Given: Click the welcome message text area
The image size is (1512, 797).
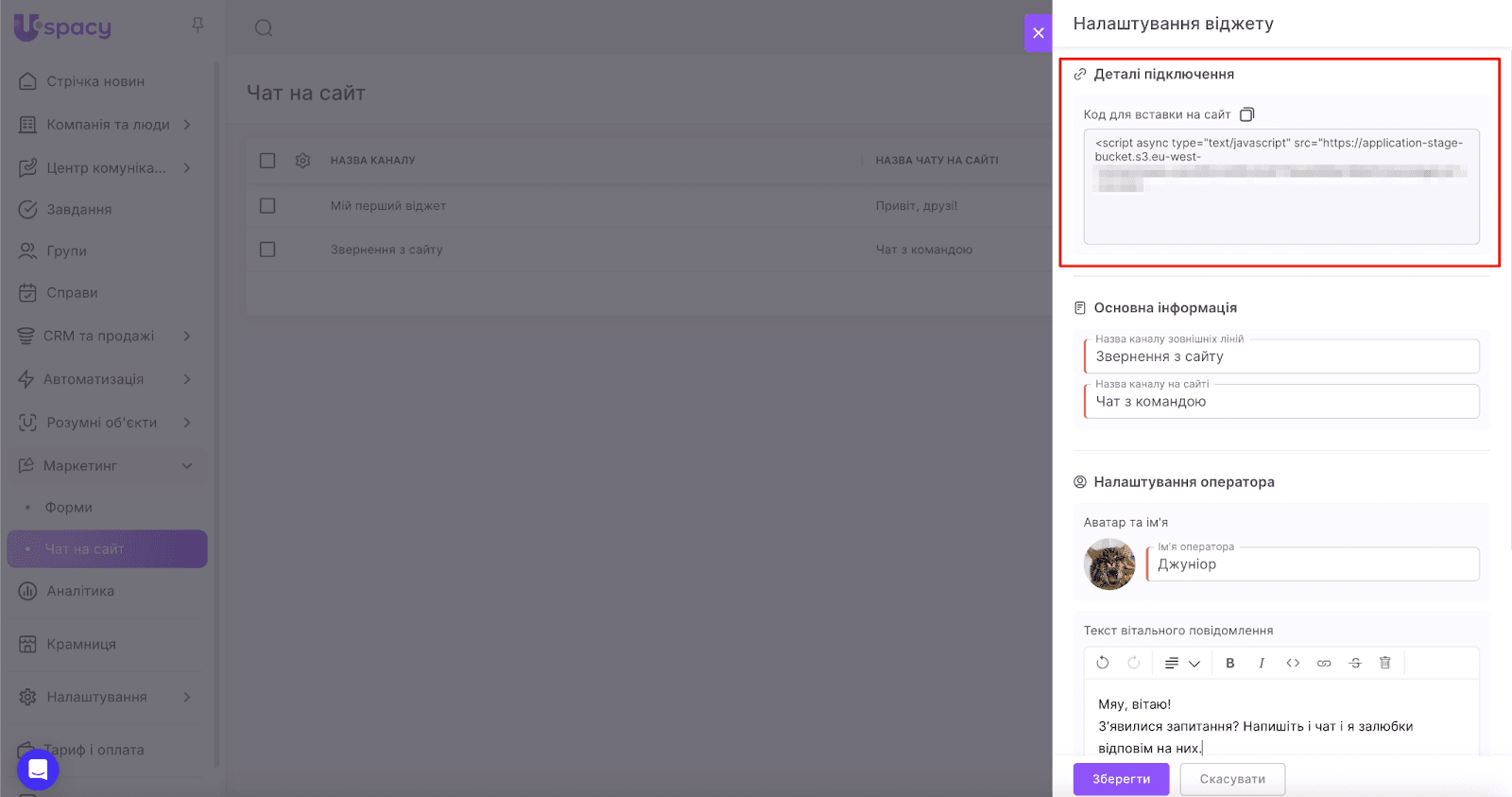Looking at the screenshot, I should click(1281, 719).
